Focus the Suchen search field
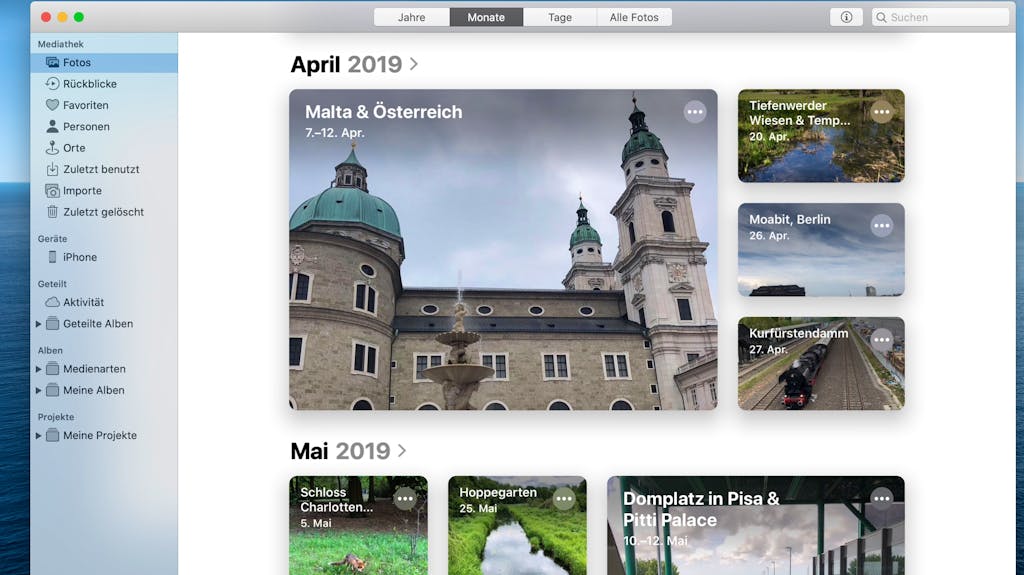Image resolution: width=1024 pixels, height=575 pixels. tap(940, 18)
